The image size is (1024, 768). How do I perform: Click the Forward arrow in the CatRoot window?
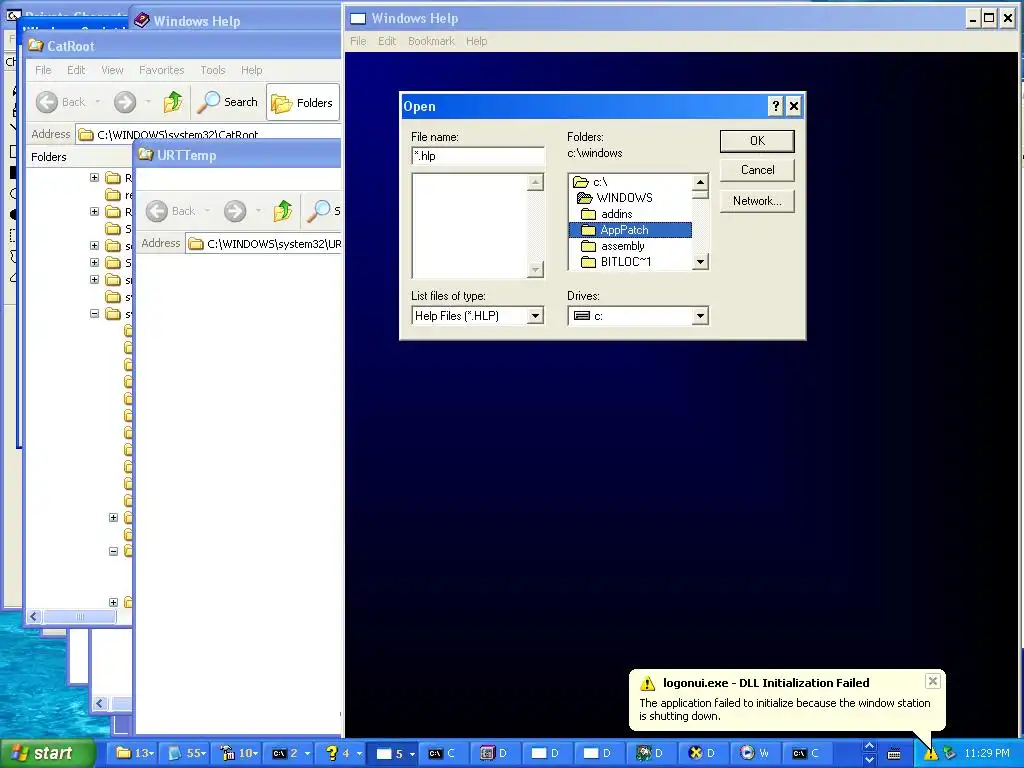pyautogui.click(x=125, y=102)
